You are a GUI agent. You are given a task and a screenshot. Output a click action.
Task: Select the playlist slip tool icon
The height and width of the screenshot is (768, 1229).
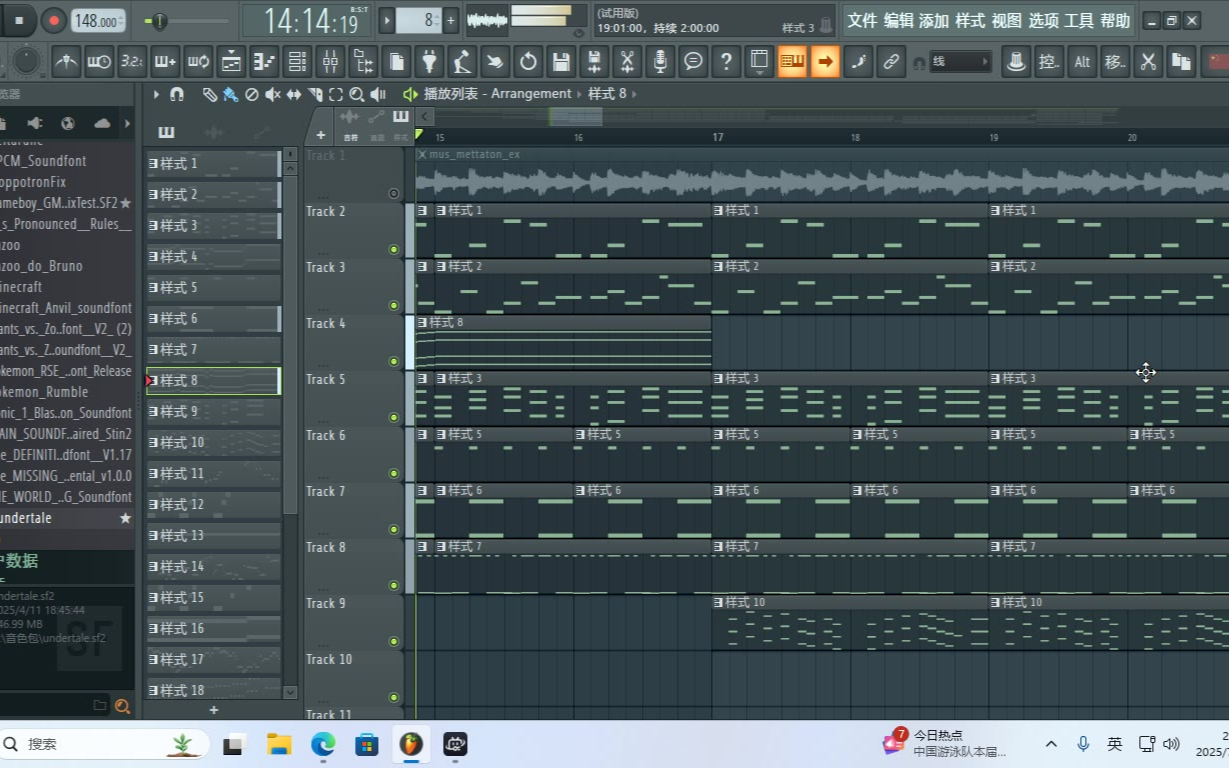(294, 94)
